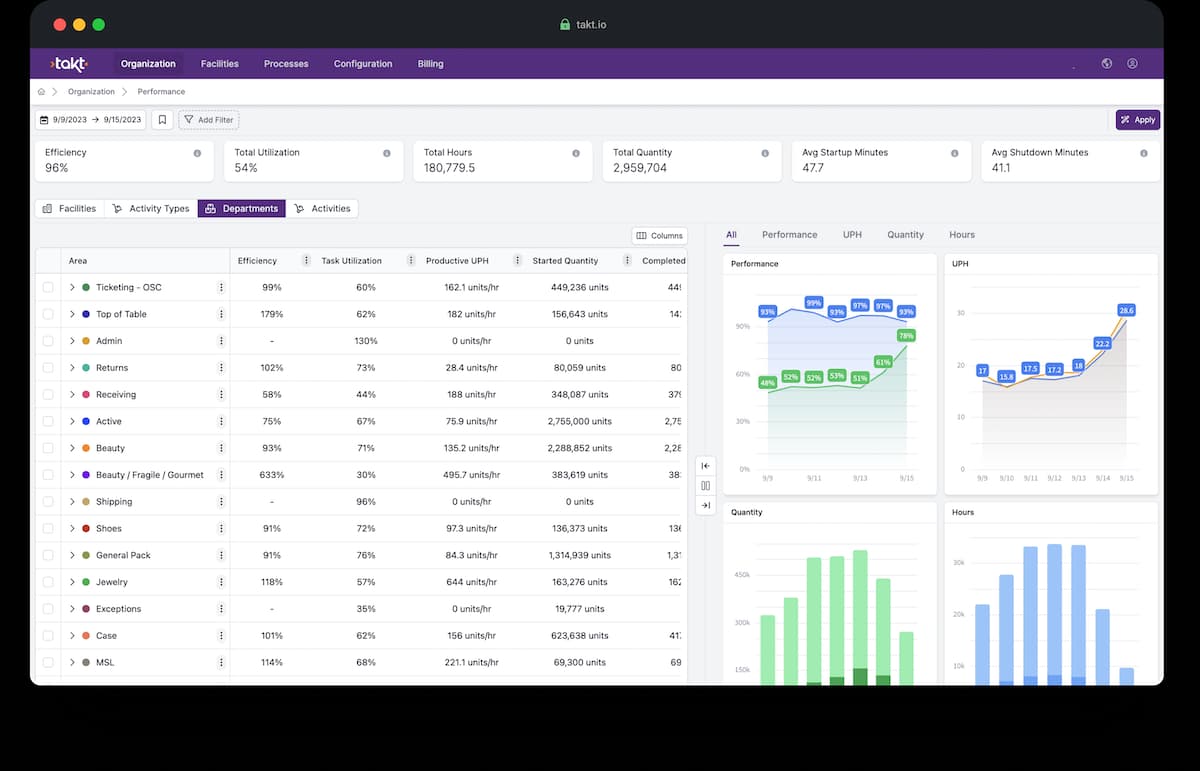Click the Add Filter button
Image resolution: width=1200 pixels, height=771 pixels.
(208, 120)
